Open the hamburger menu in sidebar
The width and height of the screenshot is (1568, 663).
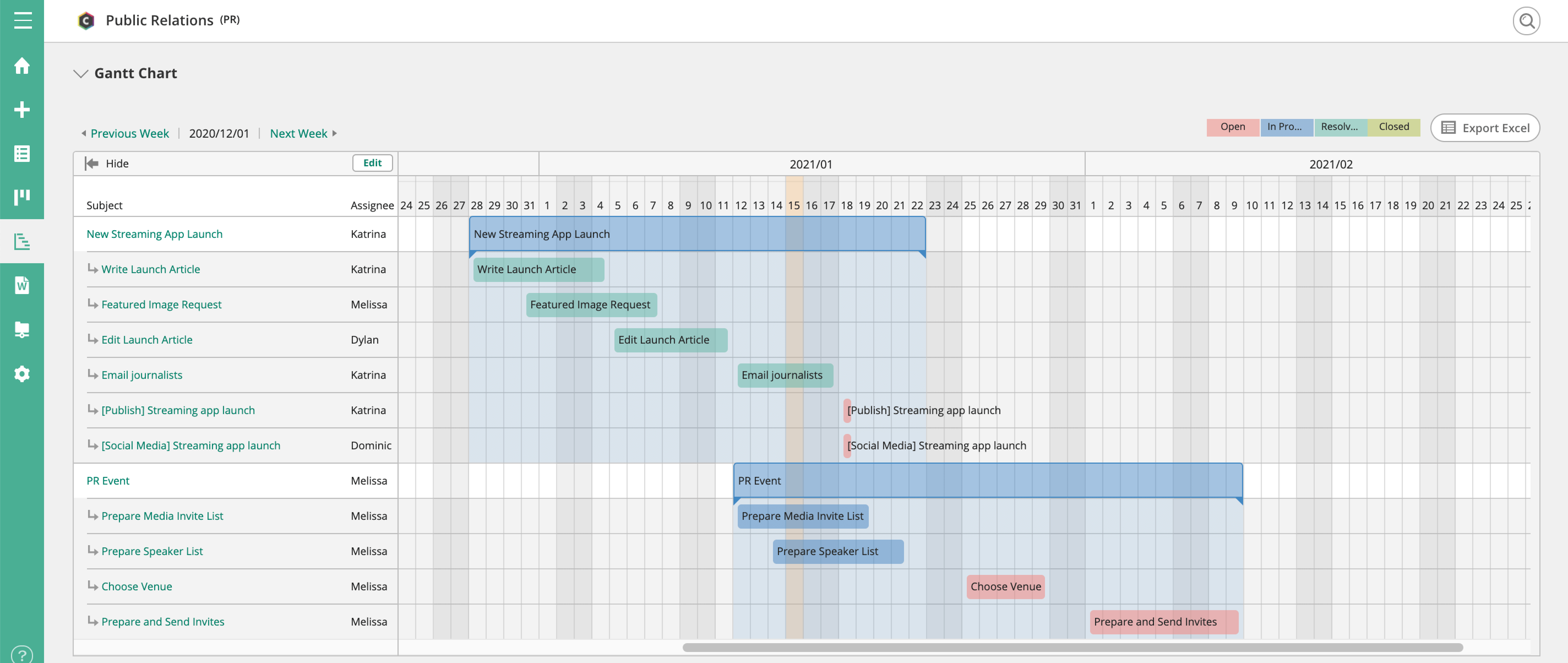click(x=23, y=20)
